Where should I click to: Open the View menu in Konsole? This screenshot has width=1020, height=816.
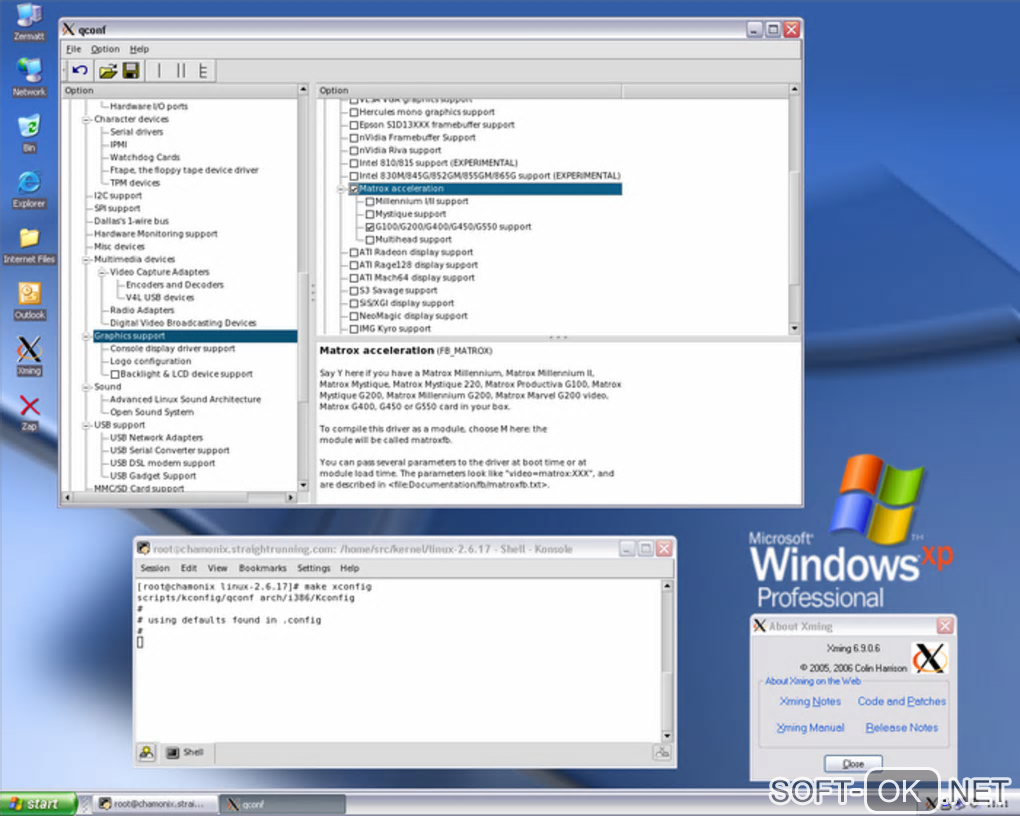[217, 568]
